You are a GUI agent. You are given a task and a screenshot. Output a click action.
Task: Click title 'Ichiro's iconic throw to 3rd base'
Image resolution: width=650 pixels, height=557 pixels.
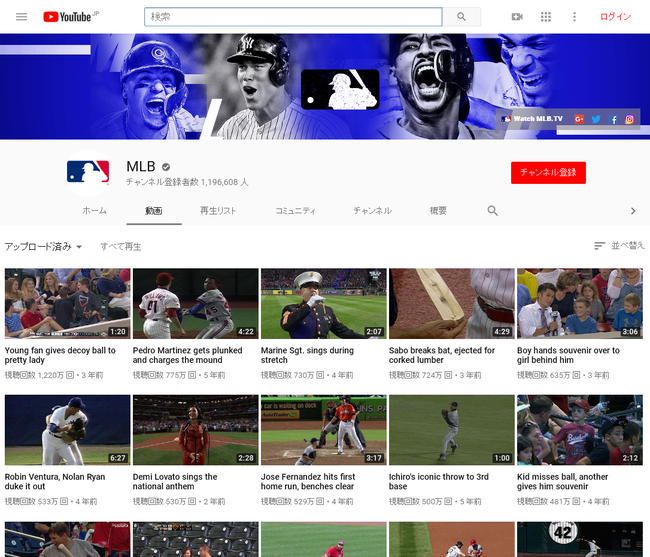(x=439, y=482)
